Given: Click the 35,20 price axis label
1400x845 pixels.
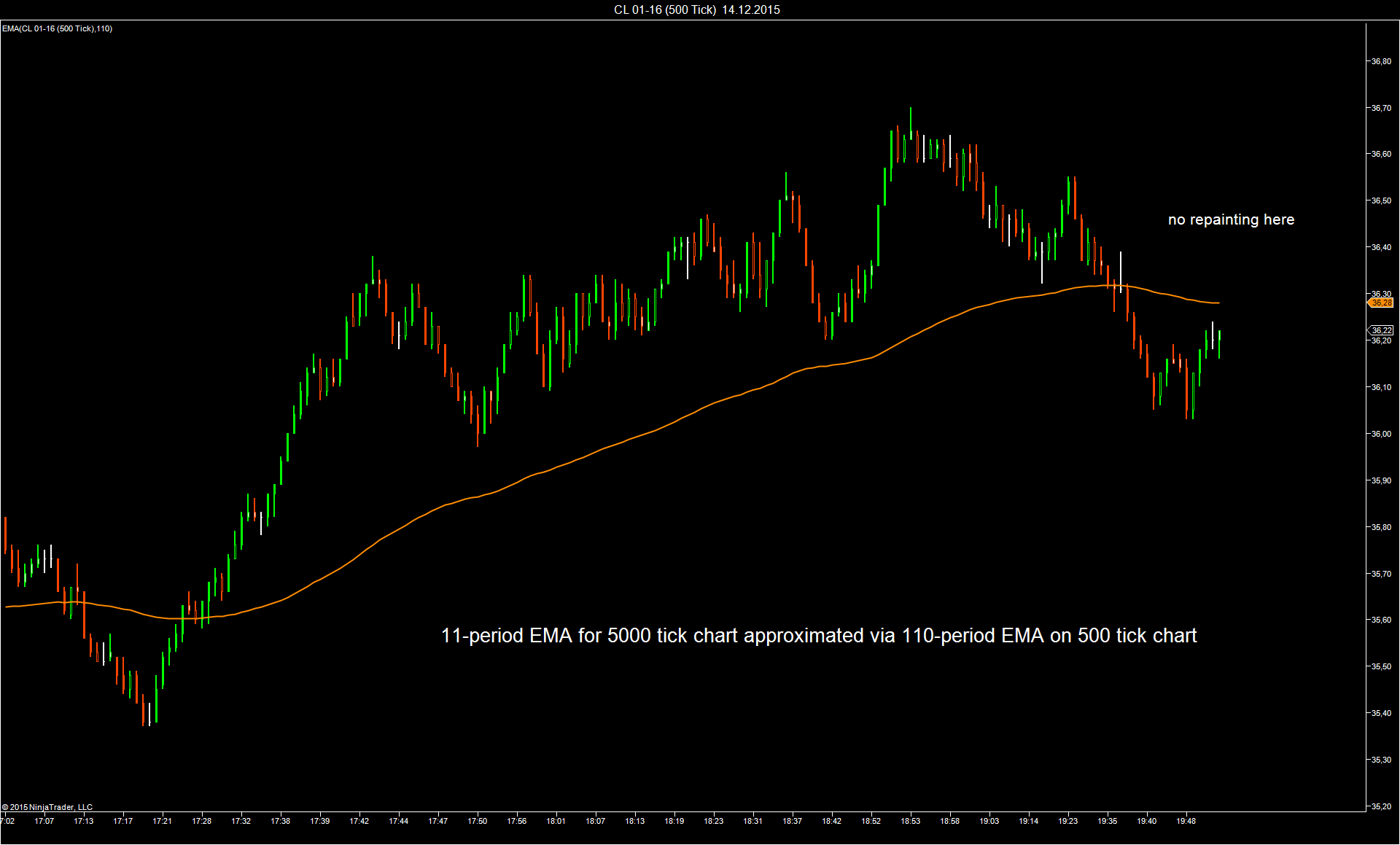Looking at the screenshot, I should pos(1381,806).
